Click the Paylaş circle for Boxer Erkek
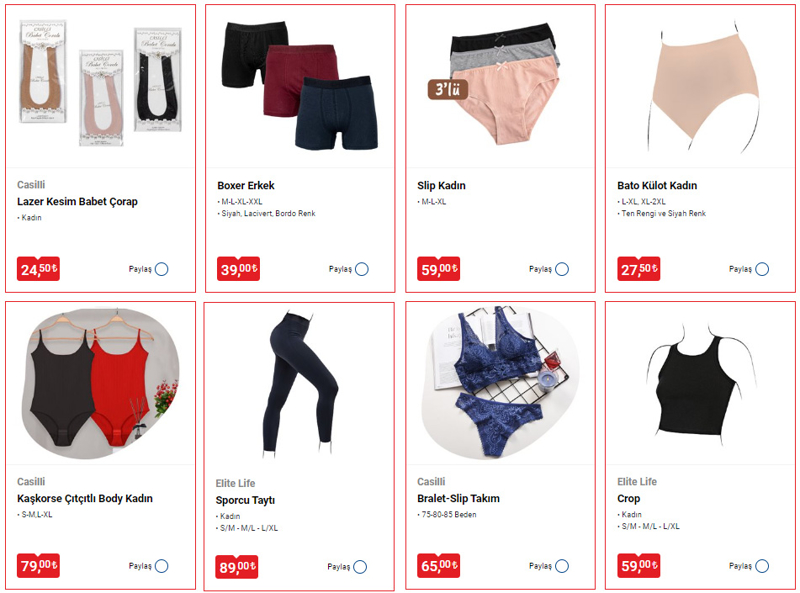800x593 pixels. coord(362,269)
